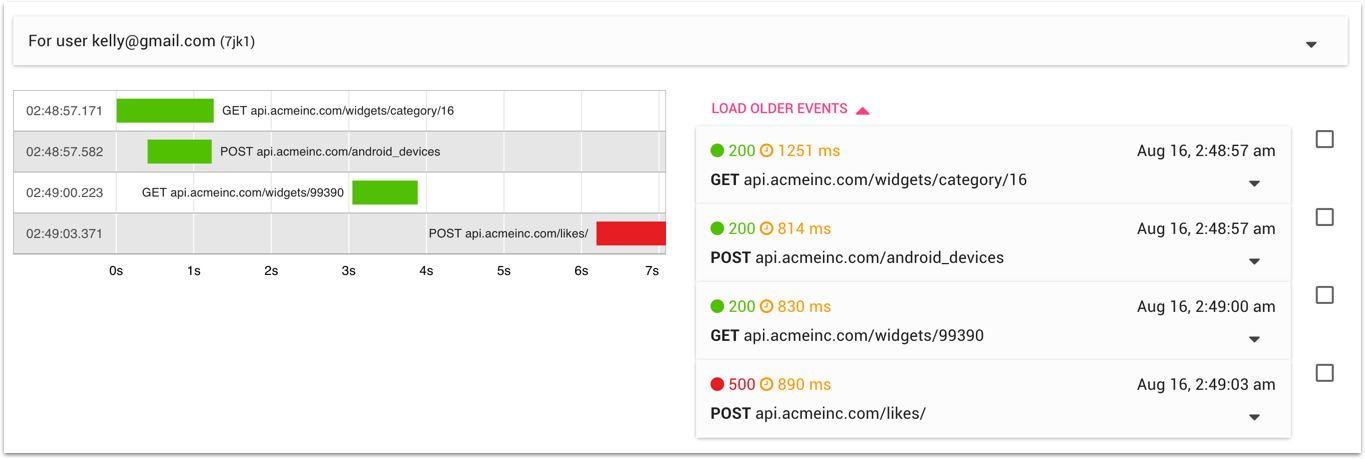Image resolution: width=1365 pixels, height=459 pixels.
Task: Check the box for GET widgets/category/16 event
Action: tap(1324, 139)
